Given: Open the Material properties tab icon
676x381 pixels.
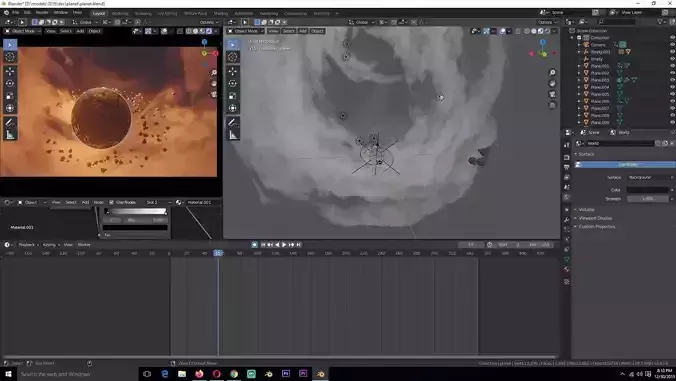Looking at the screenshot, I should coord(566,269).
